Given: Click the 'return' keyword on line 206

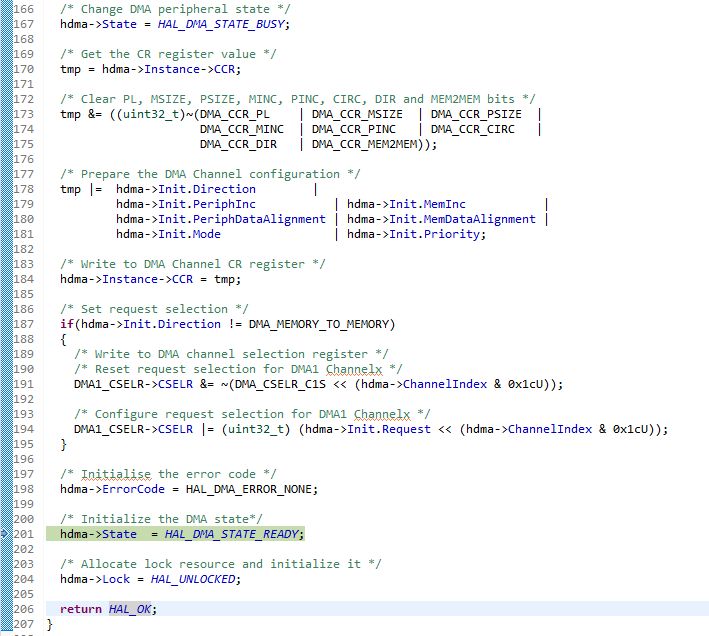Looking at the screenshot, I should (x=81, y=609).
